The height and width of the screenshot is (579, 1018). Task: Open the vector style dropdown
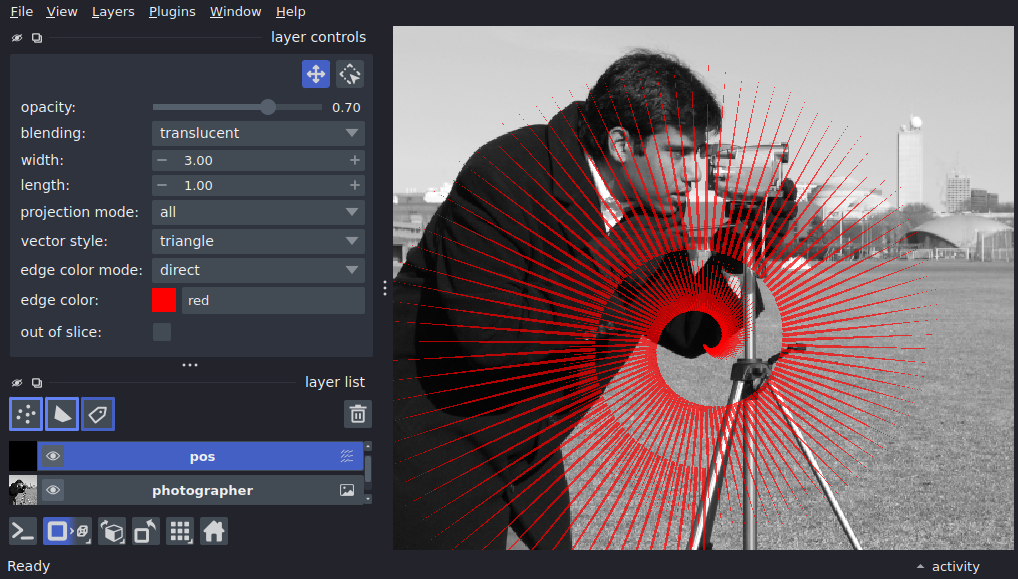(258, 241)
